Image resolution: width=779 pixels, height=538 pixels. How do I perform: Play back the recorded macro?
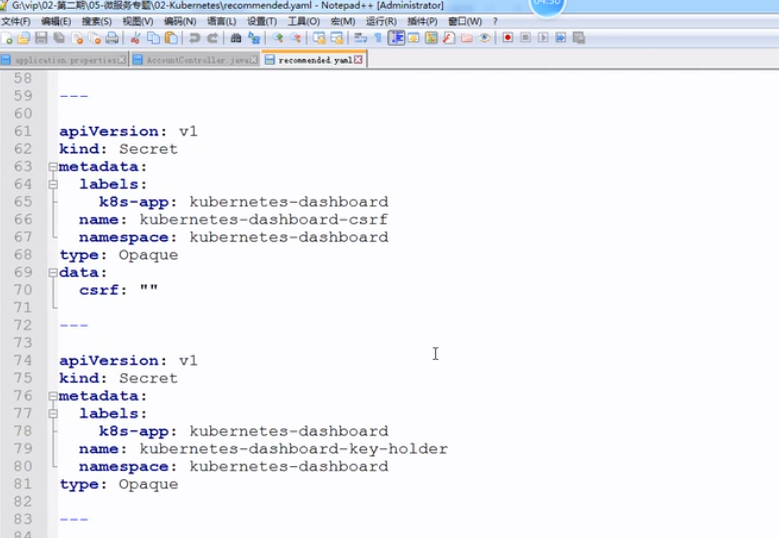pos(543,38)
